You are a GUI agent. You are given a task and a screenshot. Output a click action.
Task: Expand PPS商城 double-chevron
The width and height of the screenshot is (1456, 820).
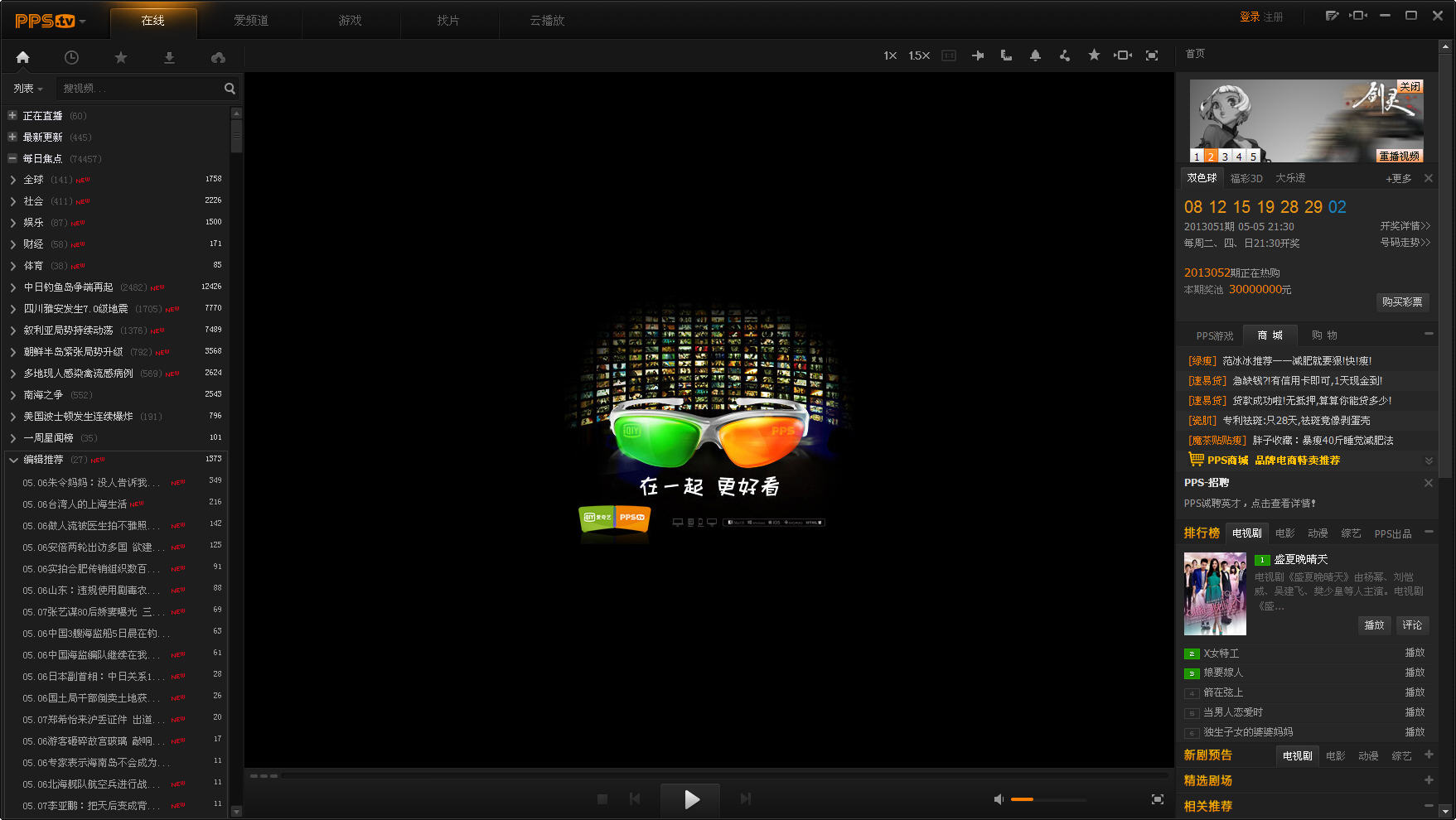point(1429,461)
